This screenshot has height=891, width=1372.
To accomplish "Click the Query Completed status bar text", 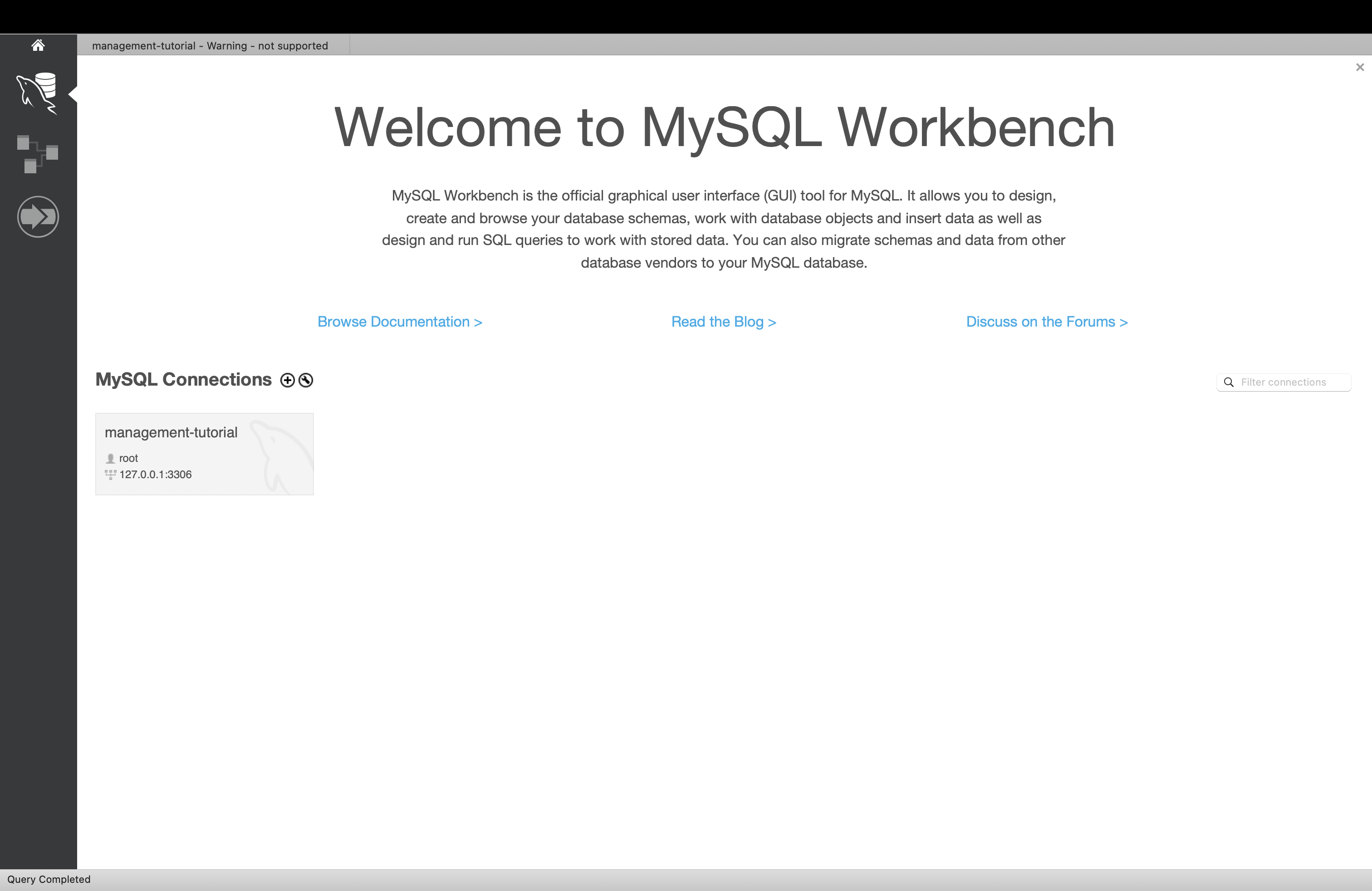I will coord(49,880).
